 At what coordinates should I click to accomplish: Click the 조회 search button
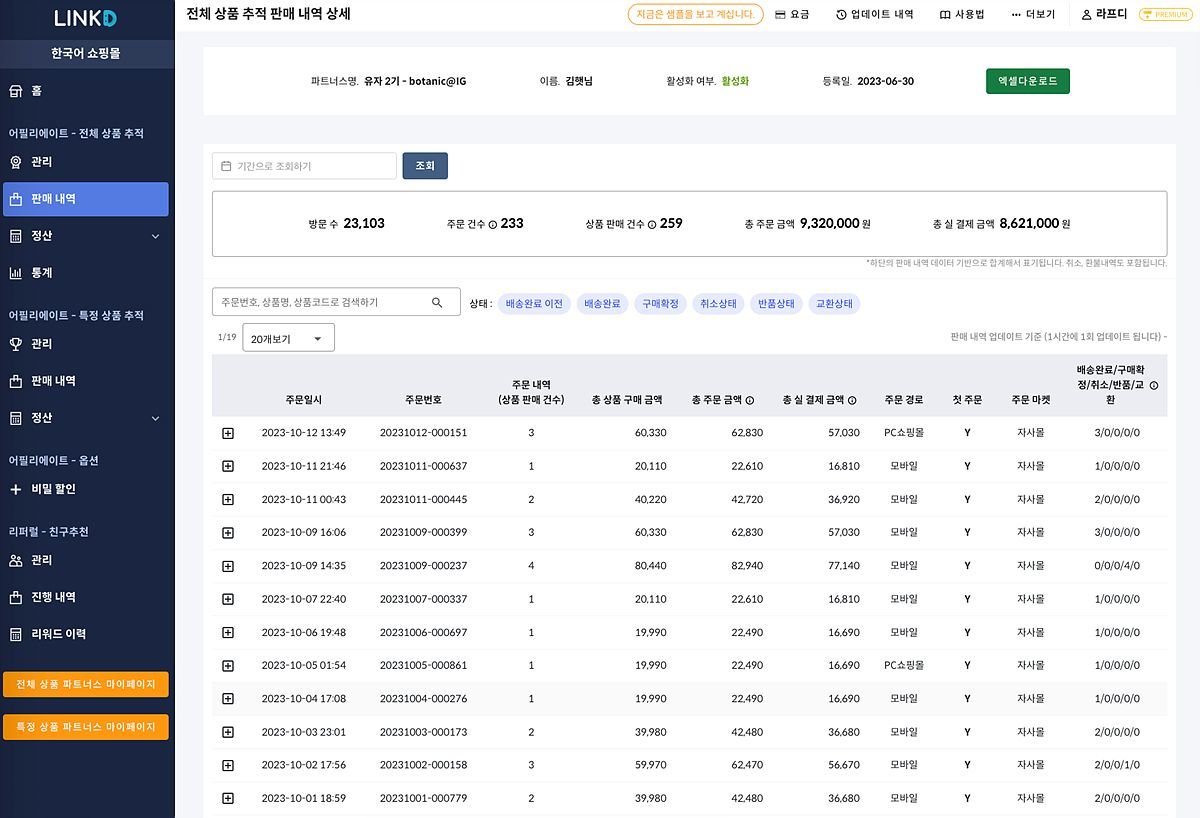point(425,166)
